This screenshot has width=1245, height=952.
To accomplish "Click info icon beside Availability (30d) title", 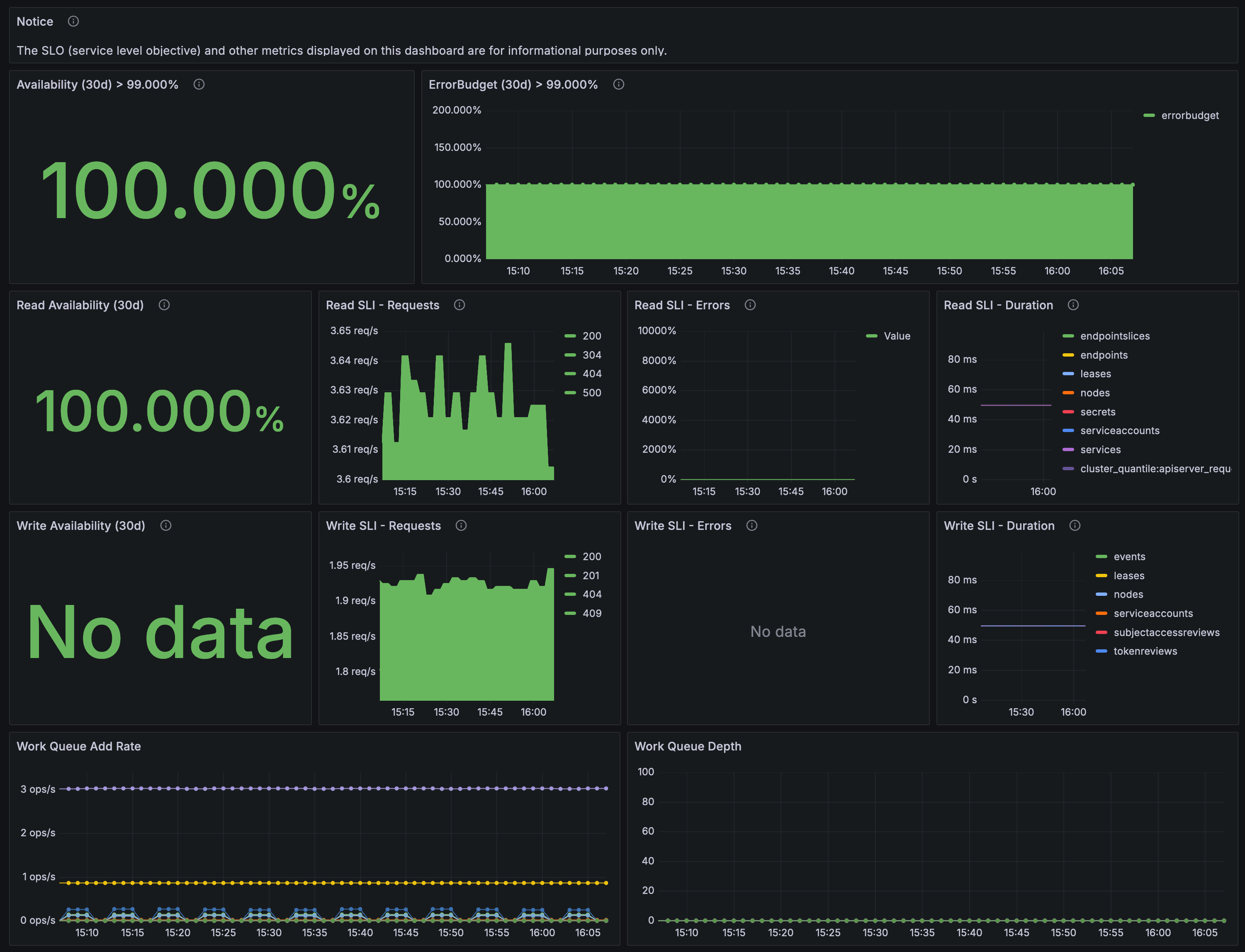I will pyautogui.click(x=199, y=85).
